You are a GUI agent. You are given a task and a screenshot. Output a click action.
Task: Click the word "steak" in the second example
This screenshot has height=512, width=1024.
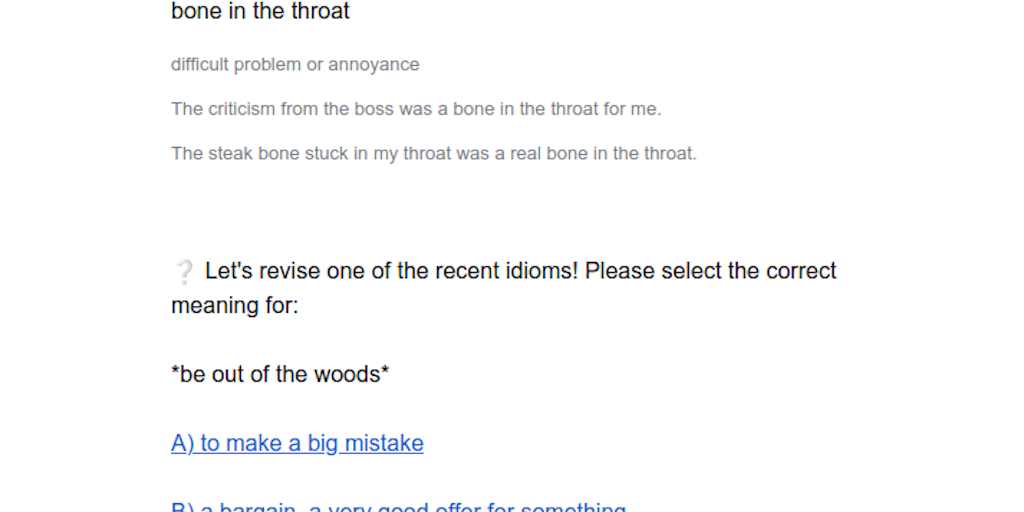[x=230, y=154]
